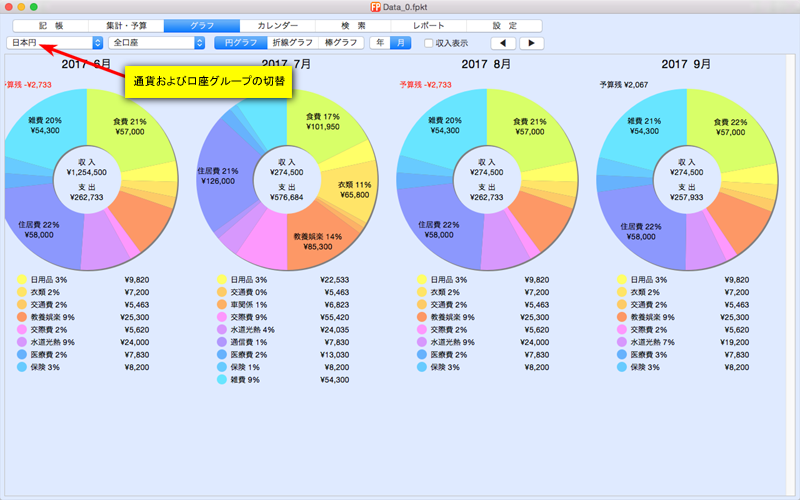
Task: Click the 食費 22% slice in September pie
Action: pyautogui.click(x=730, y=127)
